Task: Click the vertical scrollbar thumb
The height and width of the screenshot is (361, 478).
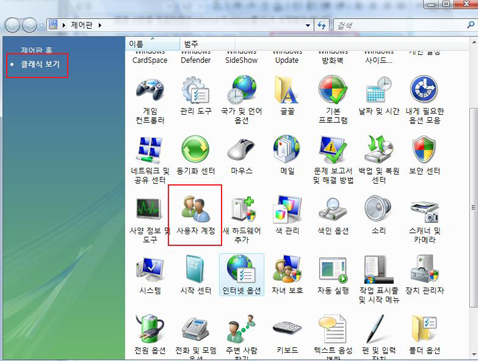Action: (x=473, y=207)
